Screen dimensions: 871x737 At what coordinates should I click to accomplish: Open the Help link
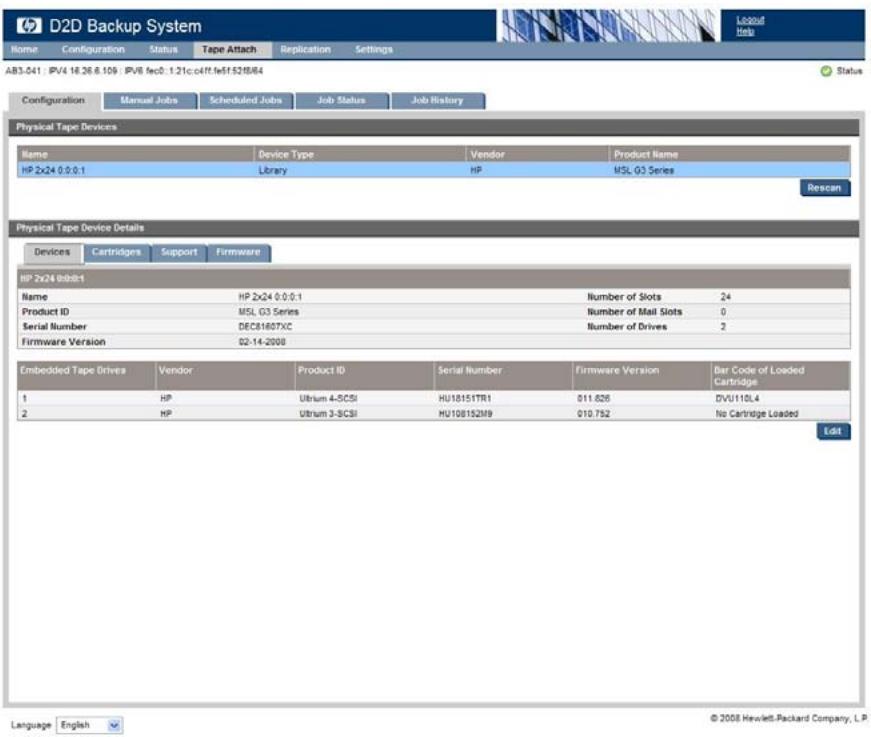(745, 32)
